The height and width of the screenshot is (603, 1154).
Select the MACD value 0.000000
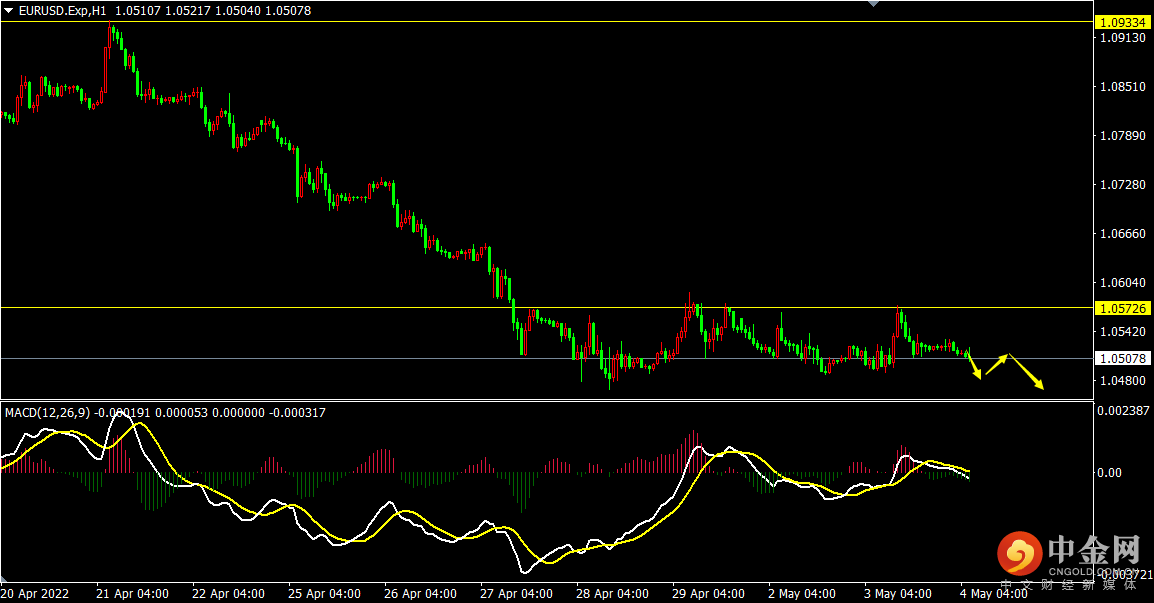pyautogui.click(x=238, y=413)
